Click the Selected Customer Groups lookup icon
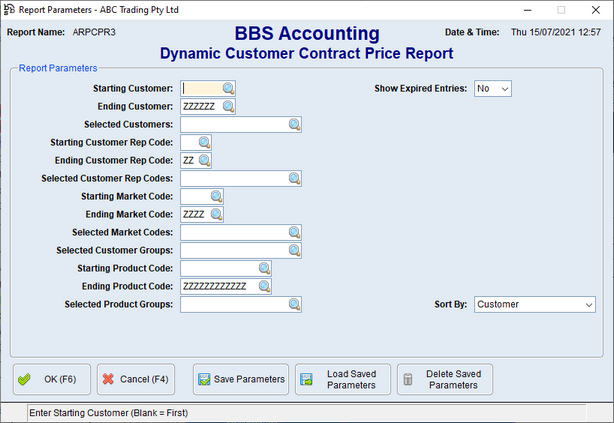Viewport: 614px width, 423px height. tap(294, 251)
